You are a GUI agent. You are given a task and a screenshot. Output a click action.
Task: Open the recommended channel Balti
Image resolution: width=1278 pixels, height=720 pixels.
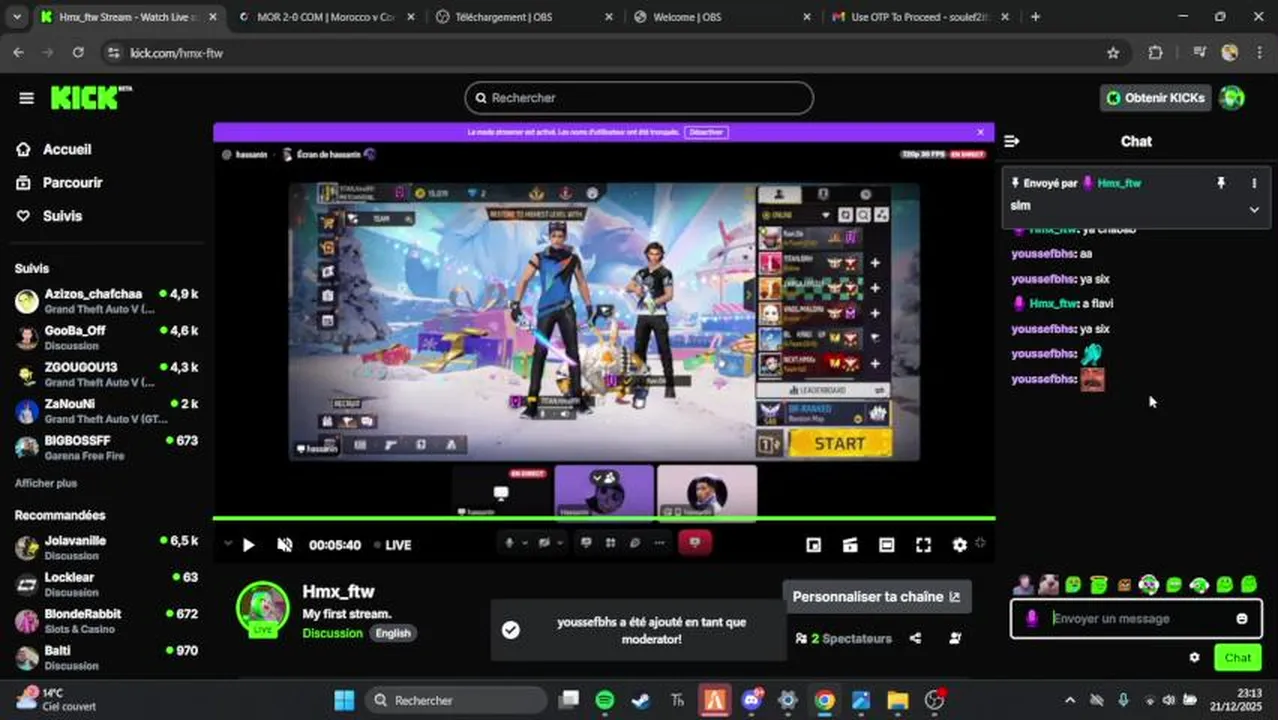(x=107, y=657)
